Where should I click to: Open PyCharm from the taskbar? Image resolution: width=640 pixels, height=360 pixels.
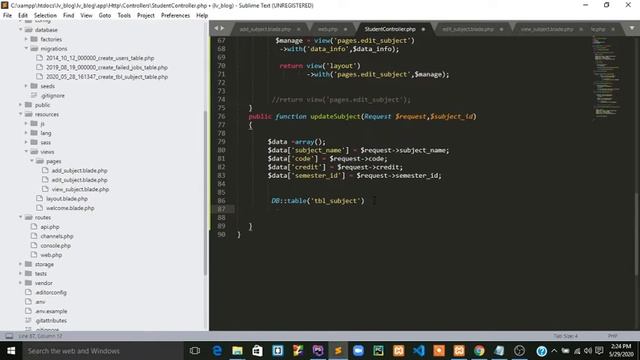378,351
